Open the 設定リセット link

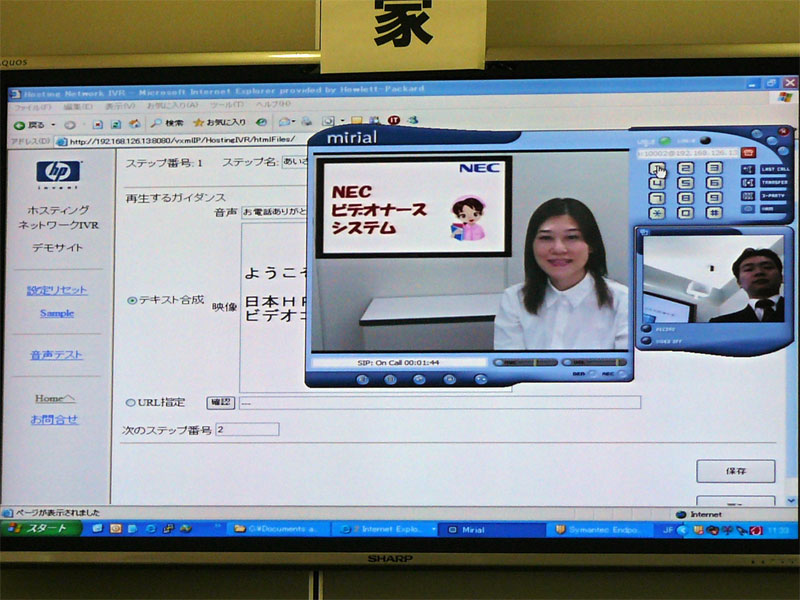(x=57, y=290)
